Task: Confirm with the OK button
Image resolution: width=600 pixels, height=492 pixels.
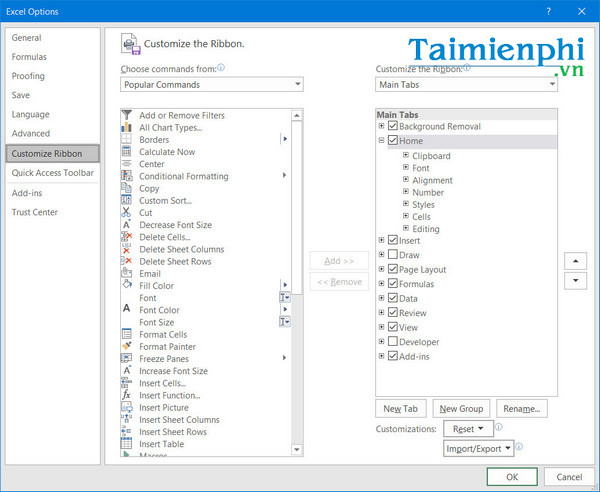Action: tap(512, 477)
